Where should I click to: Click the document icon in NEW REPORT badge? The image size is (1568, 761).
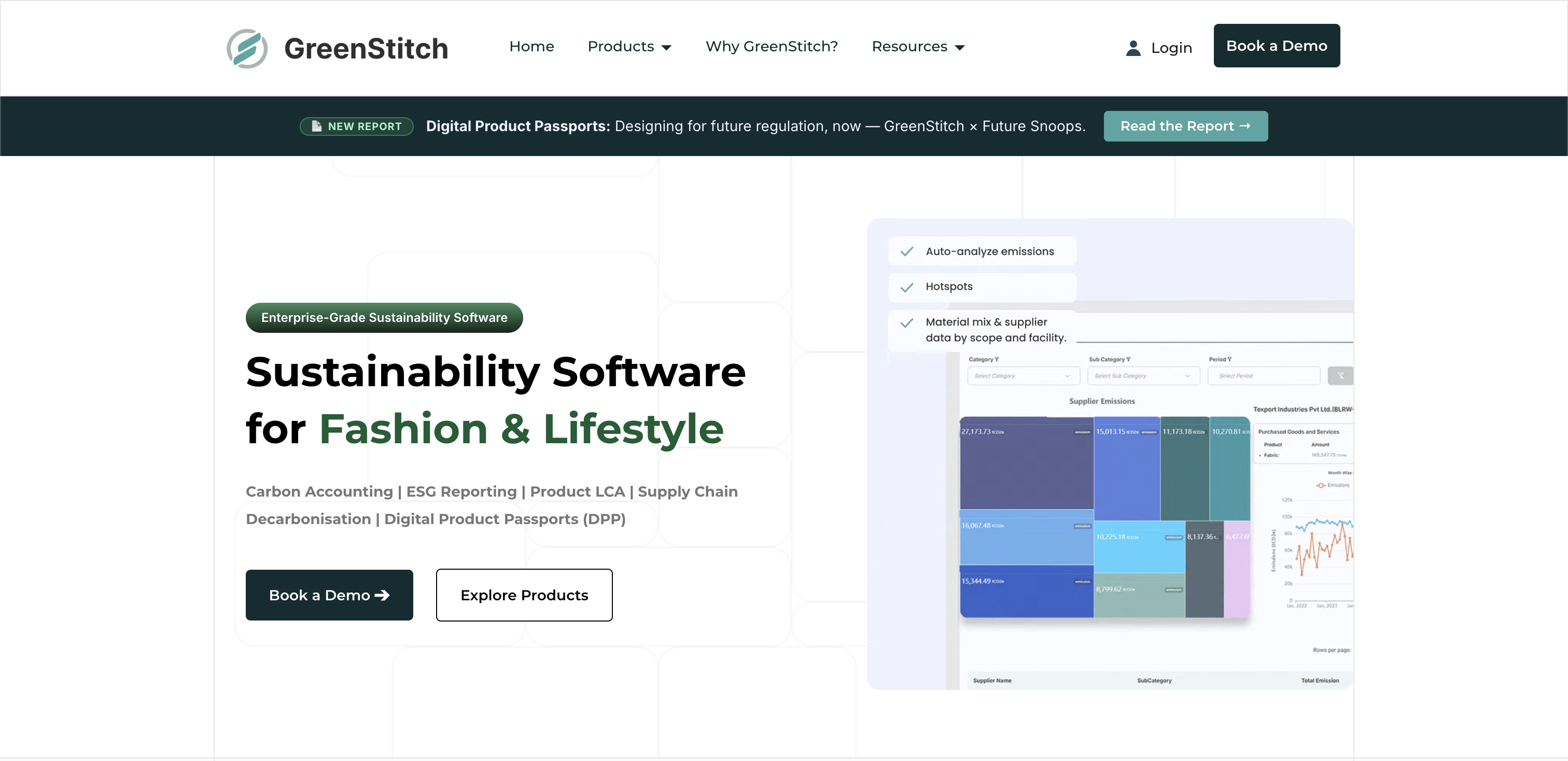[316, 126]
